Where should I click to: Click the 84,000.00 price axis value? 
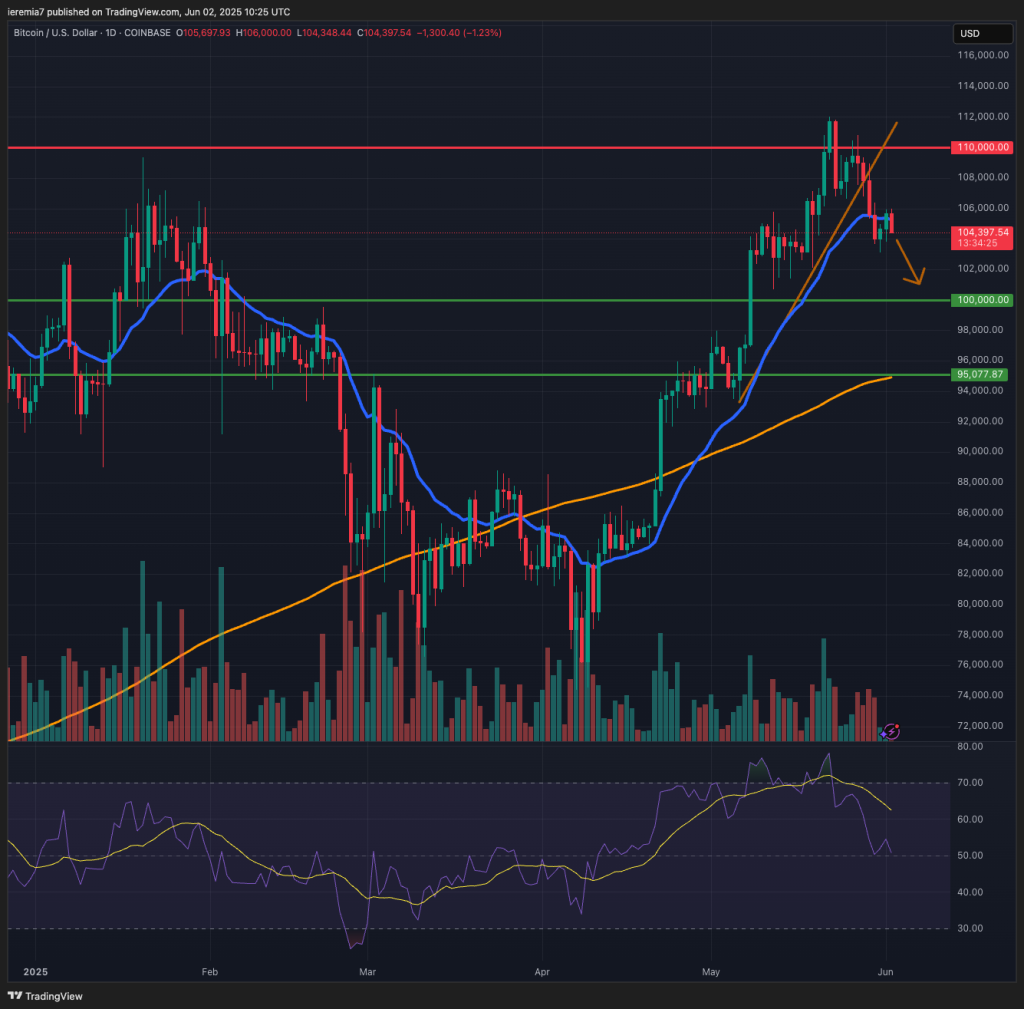pos(980,543)
